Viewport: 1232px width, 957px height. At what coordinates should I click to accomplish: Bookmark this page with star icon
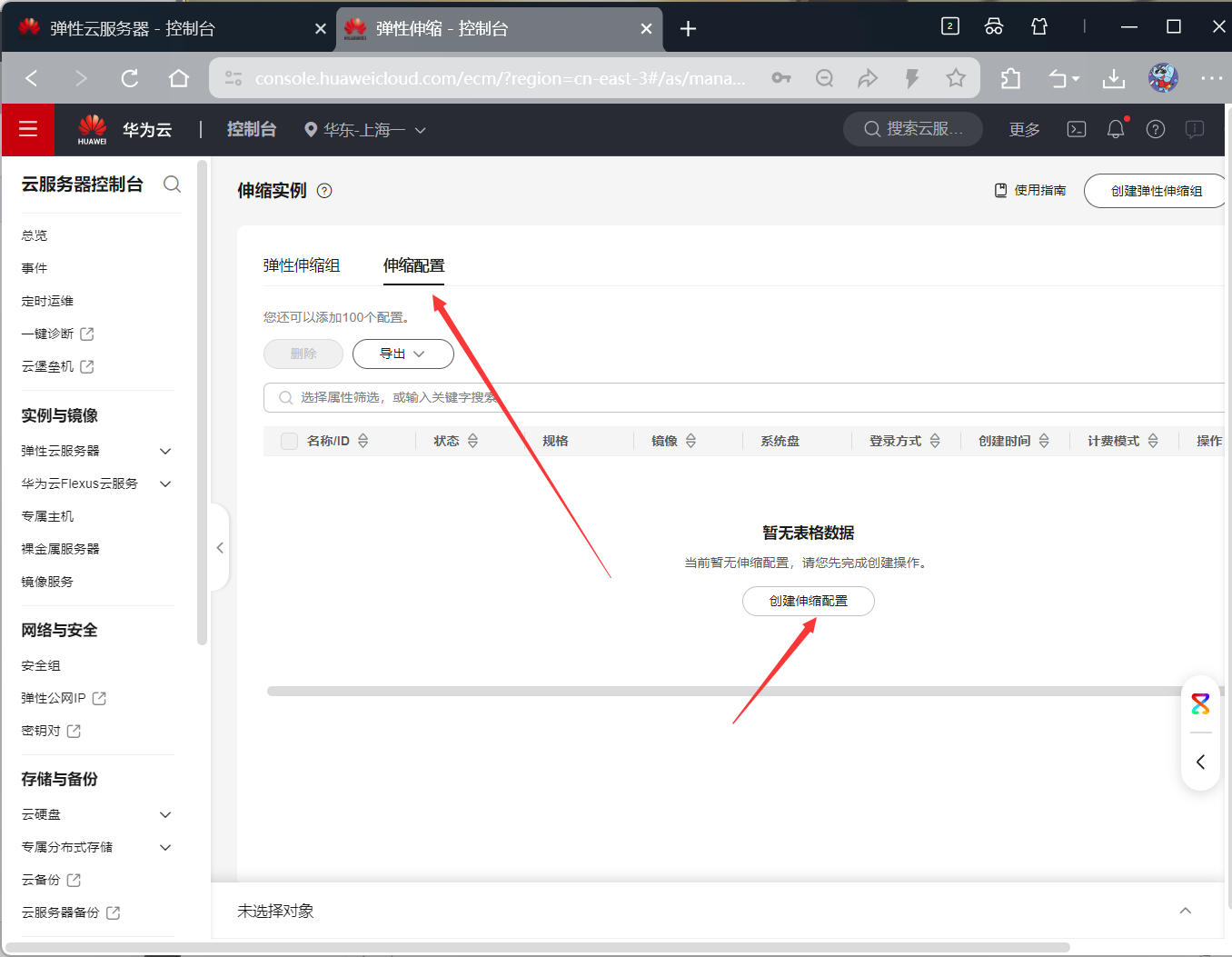click(x=956, y=78)
